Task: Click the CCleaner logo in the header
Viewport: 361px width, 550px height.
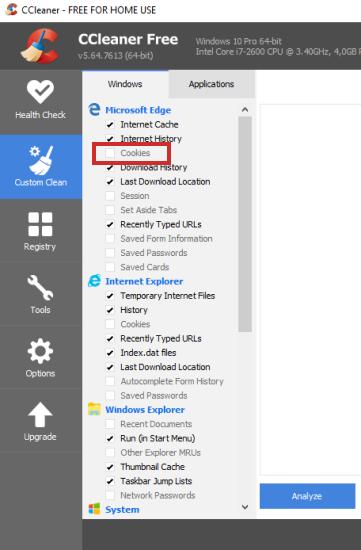Action: (x=39, y=46)
